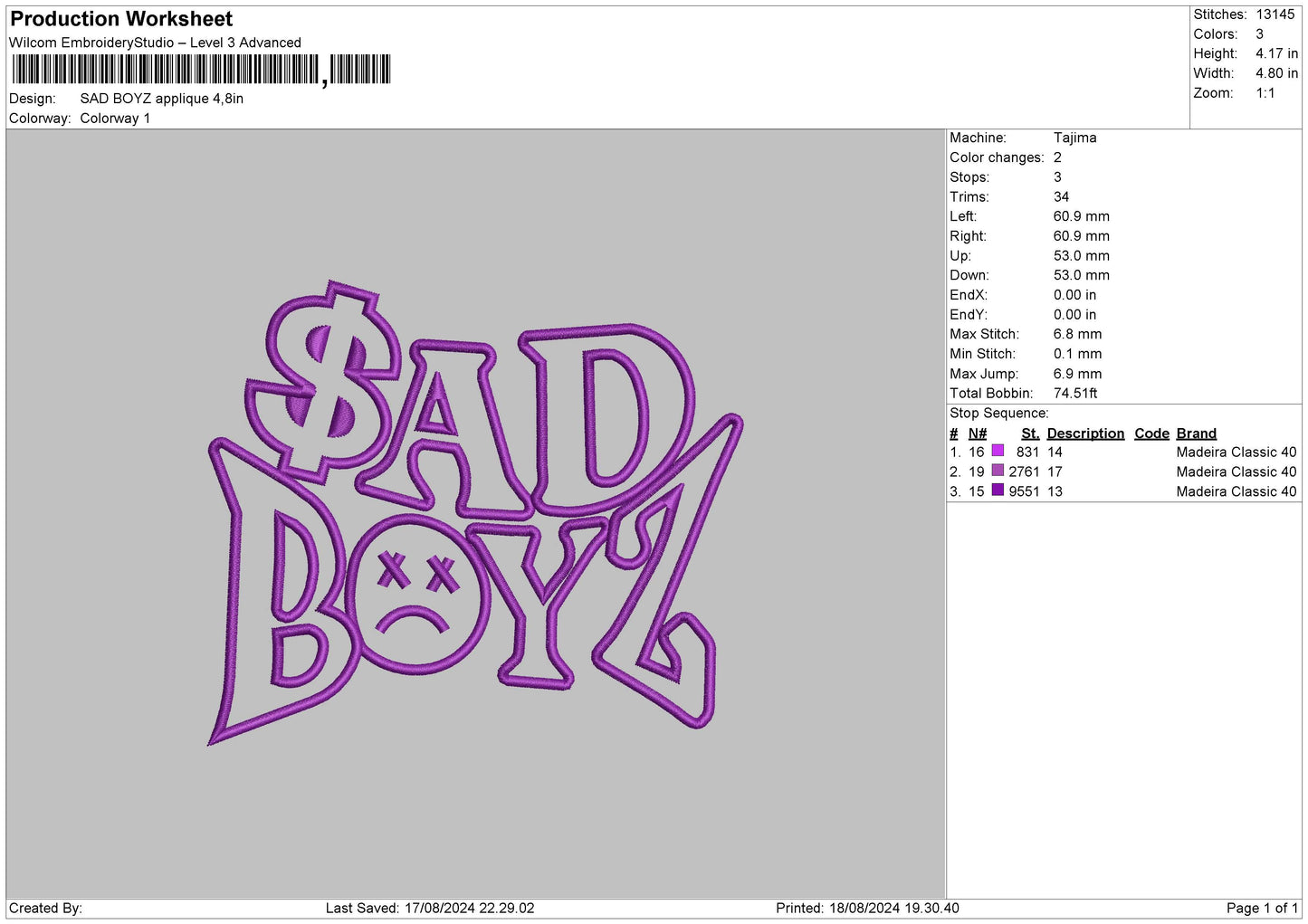Click the Stops value 3
This screenshot has height=924, width=1308.
(1057, 177)
